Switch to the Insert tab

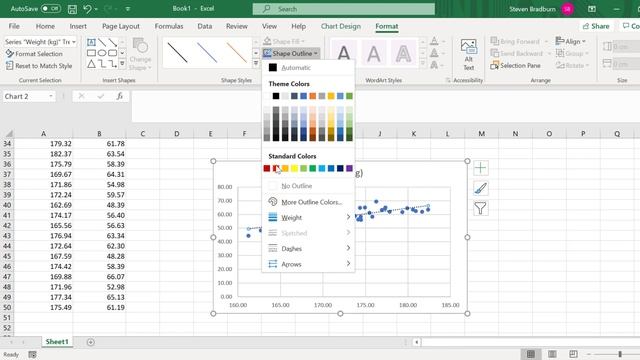(78, 26)
